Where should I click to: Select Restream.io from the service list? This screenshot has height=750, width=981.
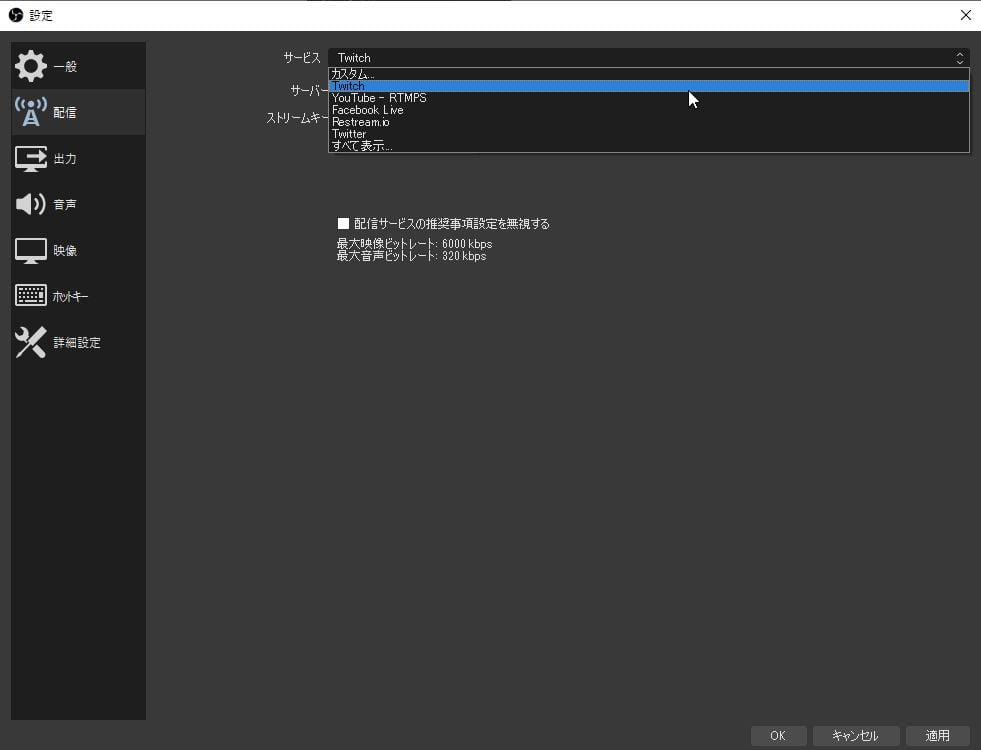click(x=361, y=122)
